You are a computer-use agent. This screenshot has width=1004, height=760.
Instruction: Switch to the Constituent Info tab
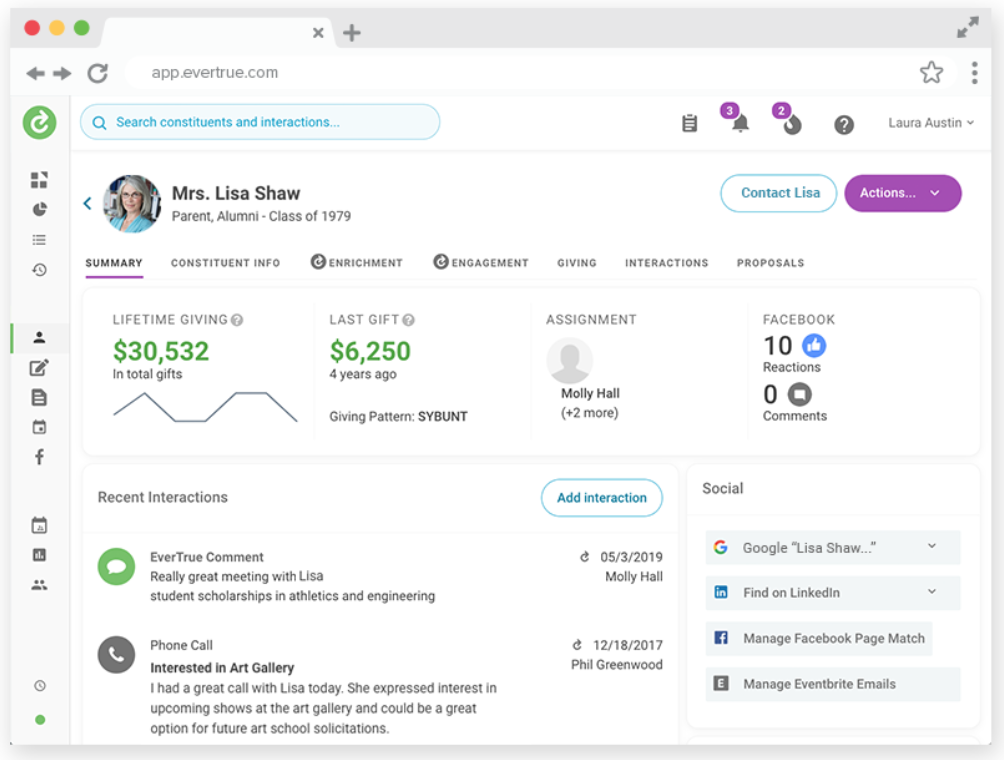pos(225,263)
